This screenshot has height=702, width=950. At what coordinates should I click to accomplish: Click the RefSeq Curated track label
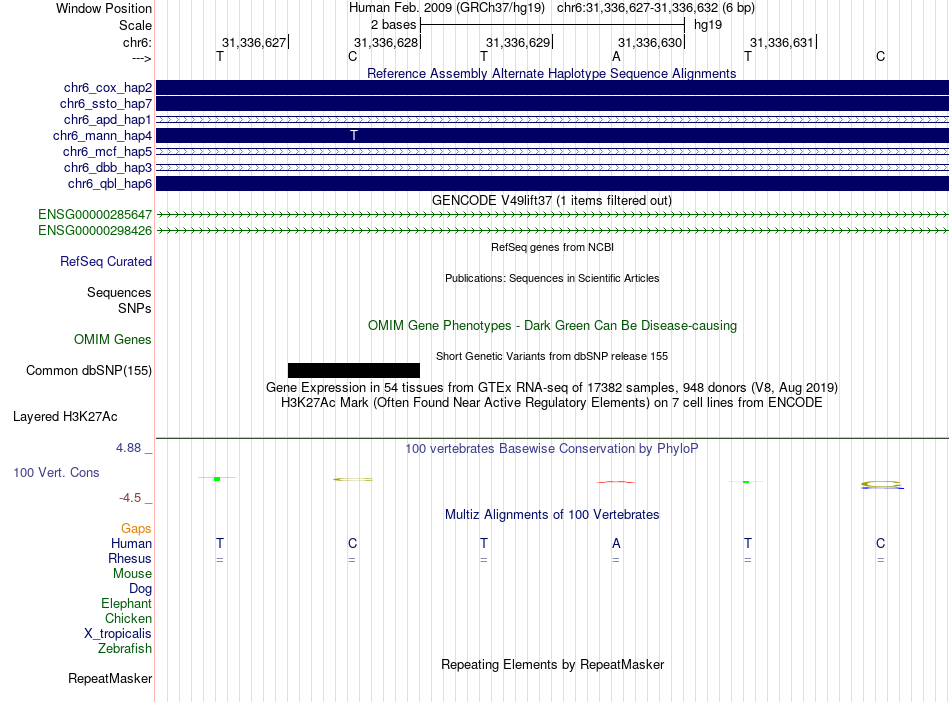pos(106,262)
